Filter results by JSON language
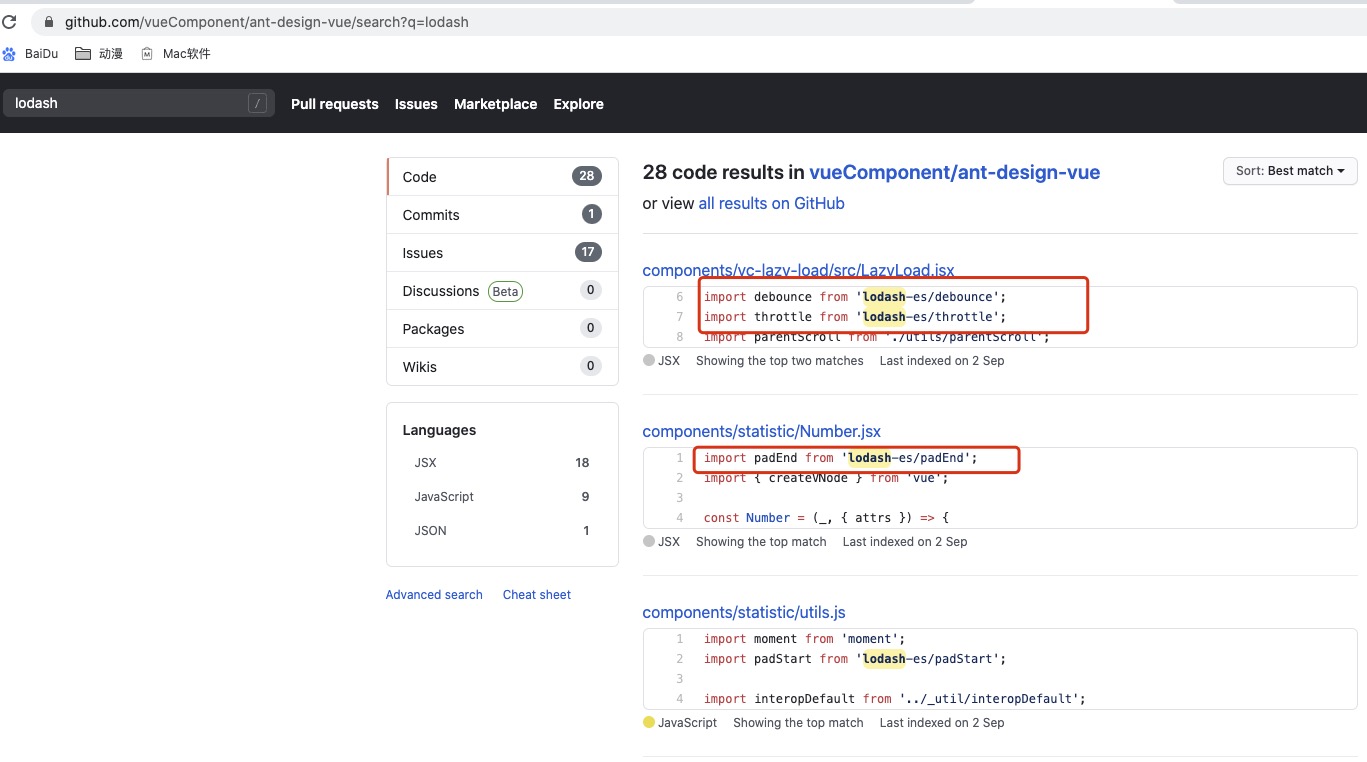 502,531
